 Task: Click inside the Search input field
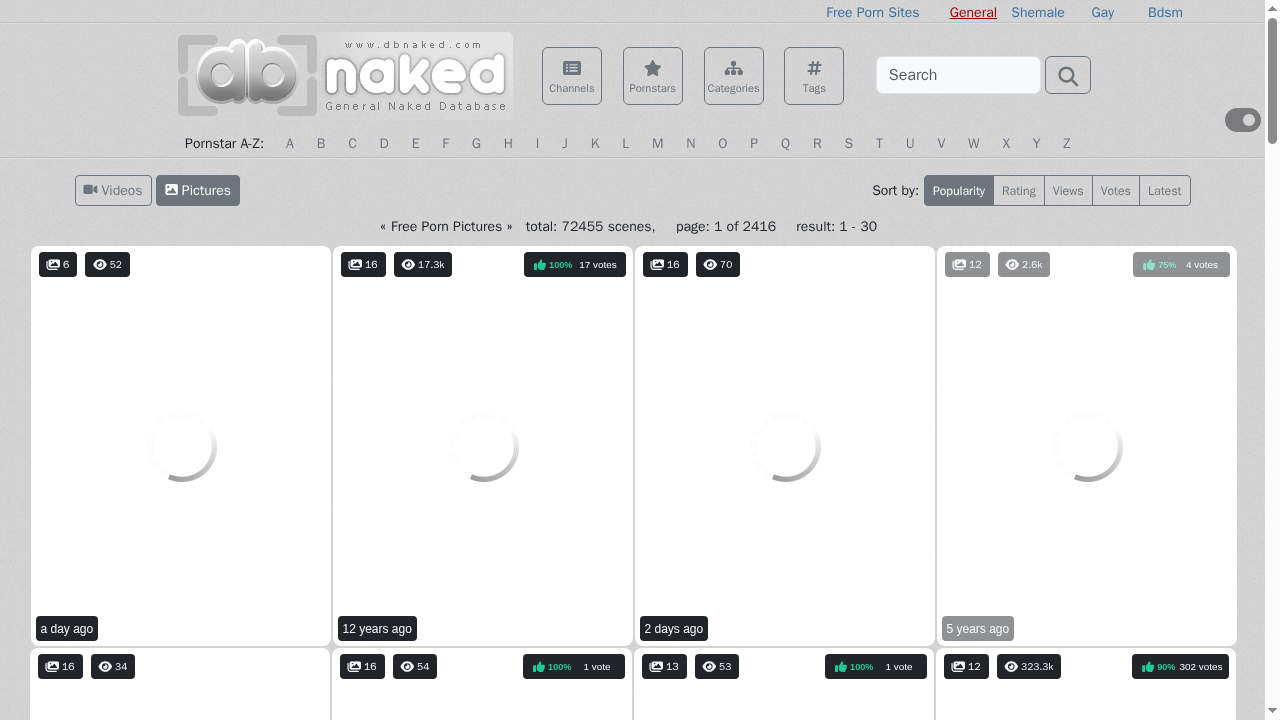tap(957, 75)
